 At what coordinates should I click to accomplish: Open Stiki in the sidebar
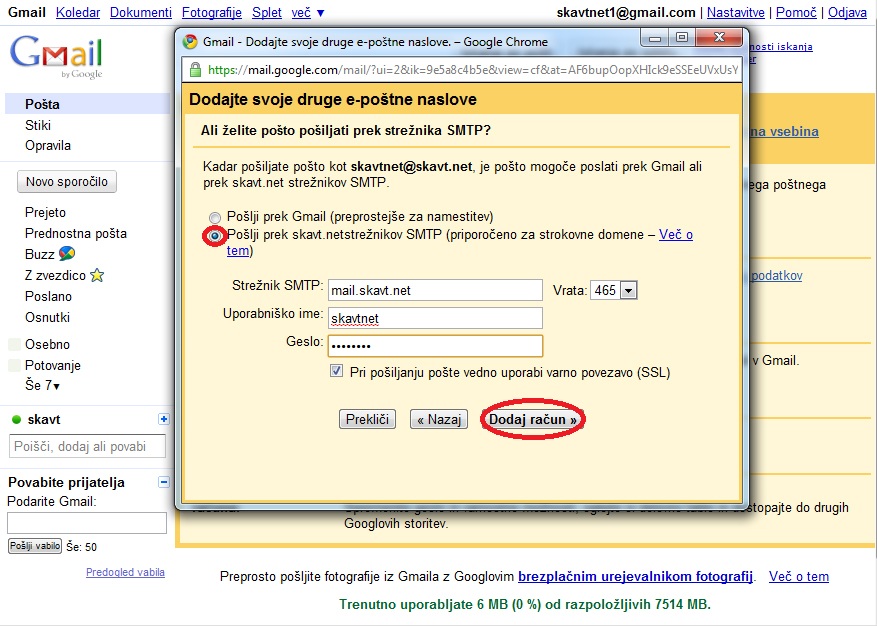tap(38, 125)
